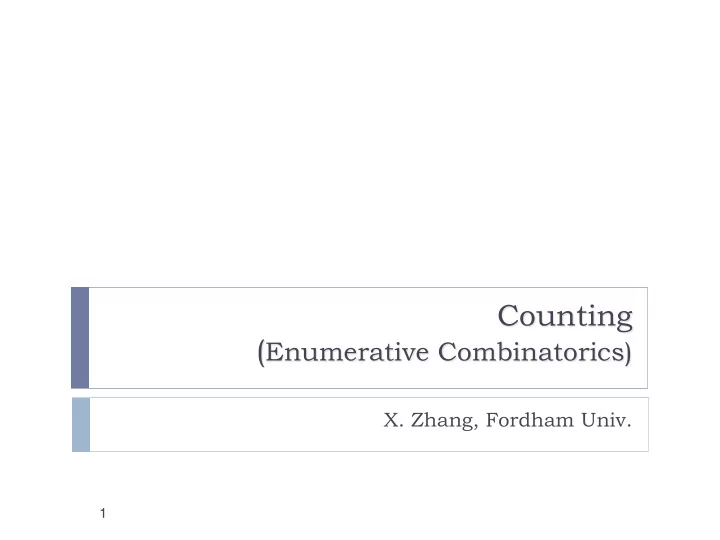Click the opening parenthesis before Enumerative

(x=261, y=353)
